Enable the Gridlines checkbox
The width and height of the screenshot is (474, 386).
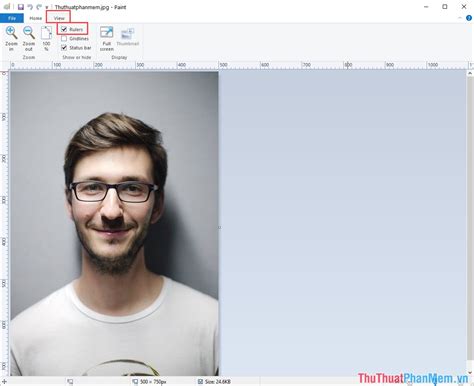pyautogui.click(x=64, y=39)
